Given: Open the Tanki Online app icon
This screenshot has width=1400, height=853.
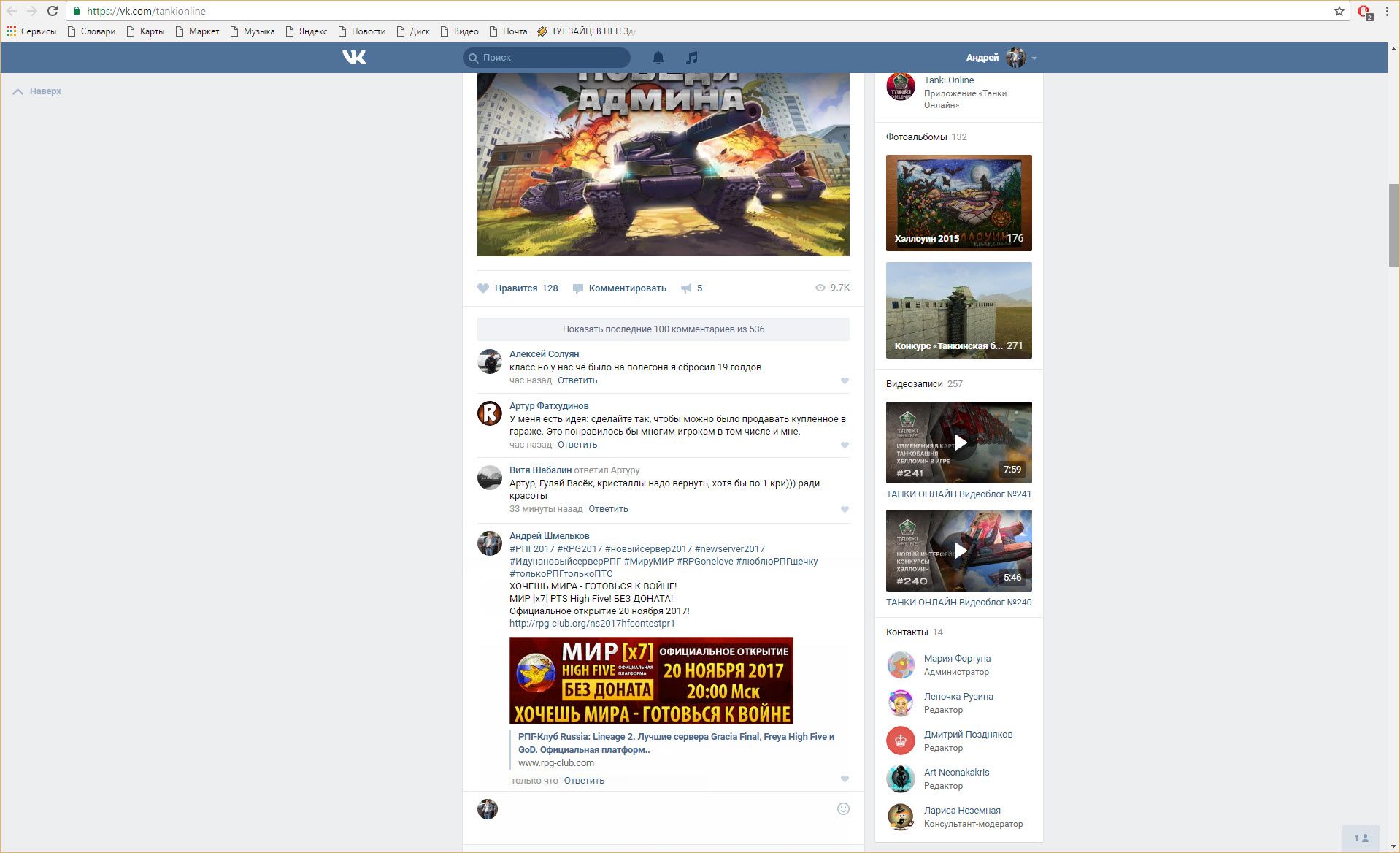Looking at the screenshot, I should click(x=901, y=88).
